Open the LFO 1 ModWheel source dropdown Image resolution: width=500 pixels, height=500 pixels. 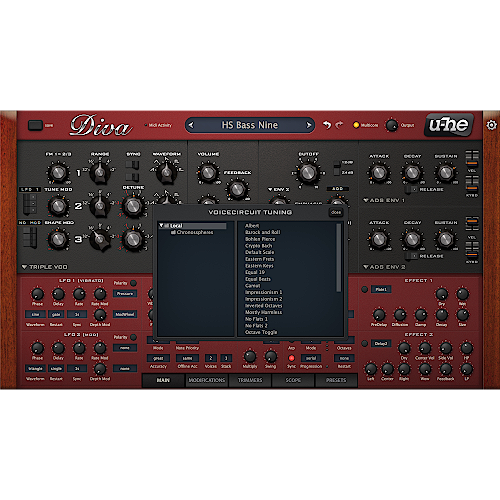(x=125, y=314)
